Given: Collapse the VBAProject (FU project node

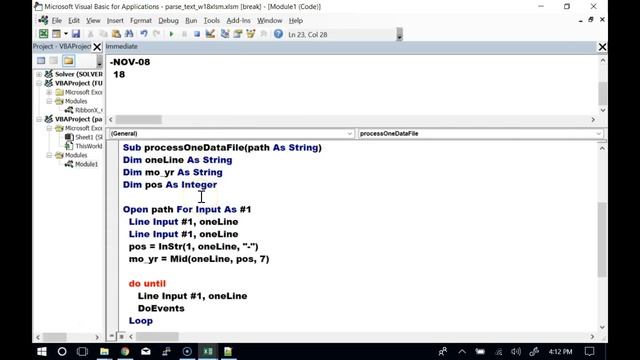Looking at the screenshot, I should (39, 83).
